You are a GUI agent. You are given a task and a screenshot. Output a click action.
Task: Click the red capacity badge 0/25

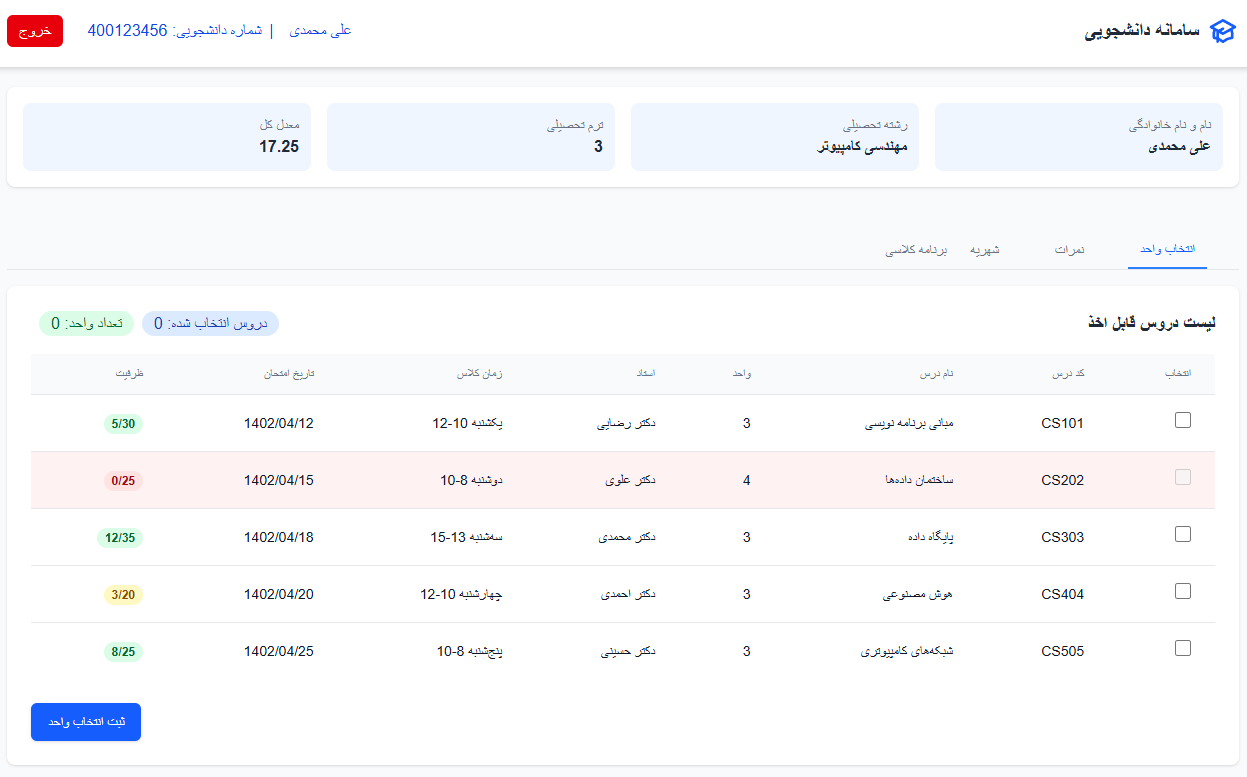coord(123,481)
